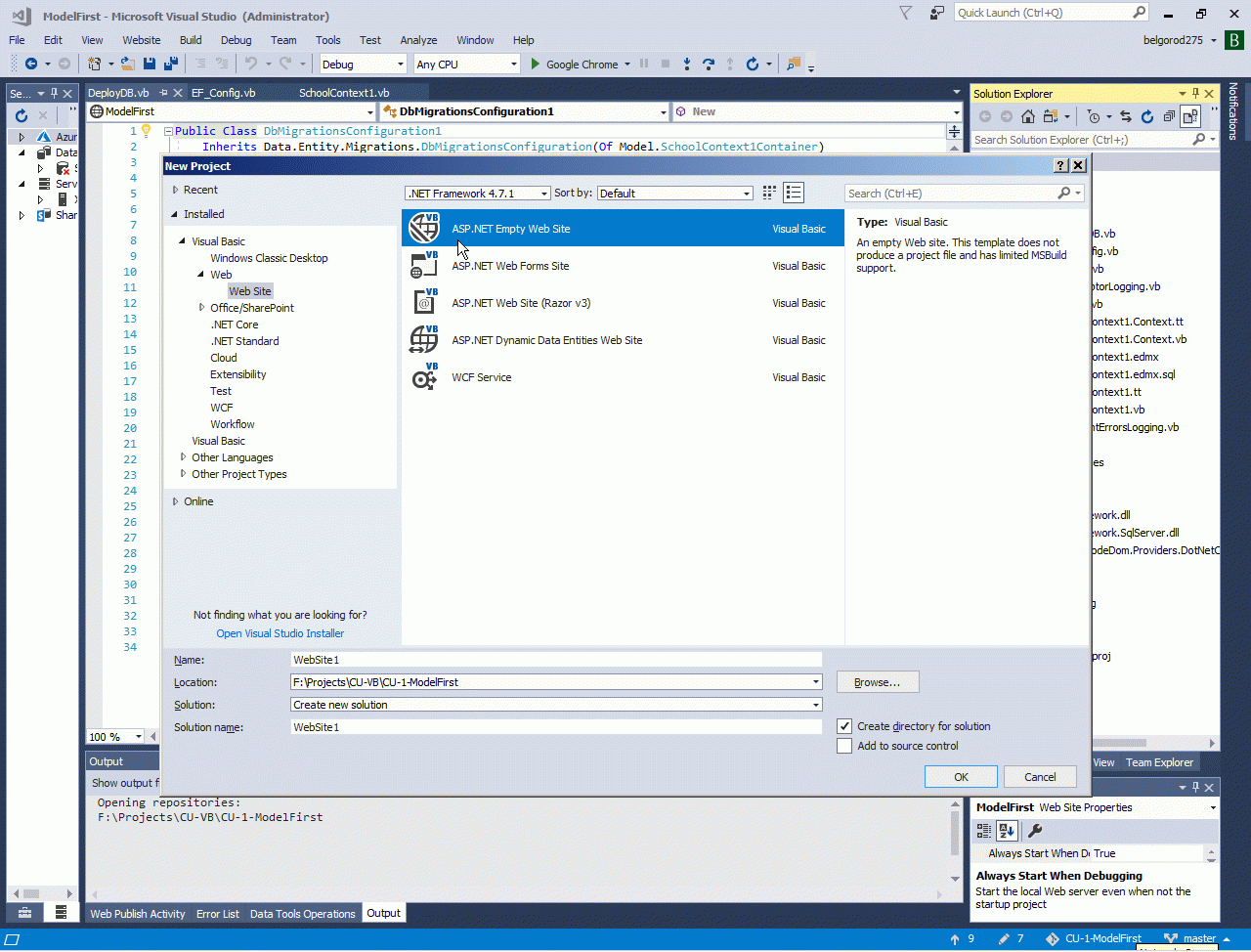Screen dimensions: 1251x952
Task: Expand the Other Languages node
Action: tap(184, 457)
